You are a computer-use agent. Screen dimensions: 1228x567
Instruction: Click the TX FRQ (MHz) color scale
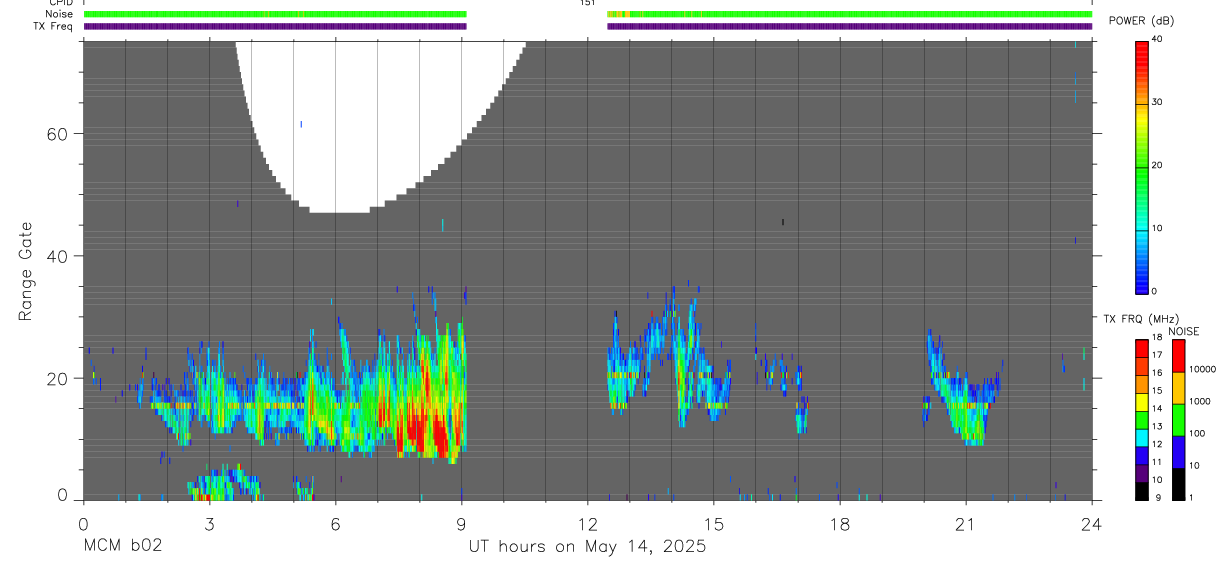[x=1141, y=419]
